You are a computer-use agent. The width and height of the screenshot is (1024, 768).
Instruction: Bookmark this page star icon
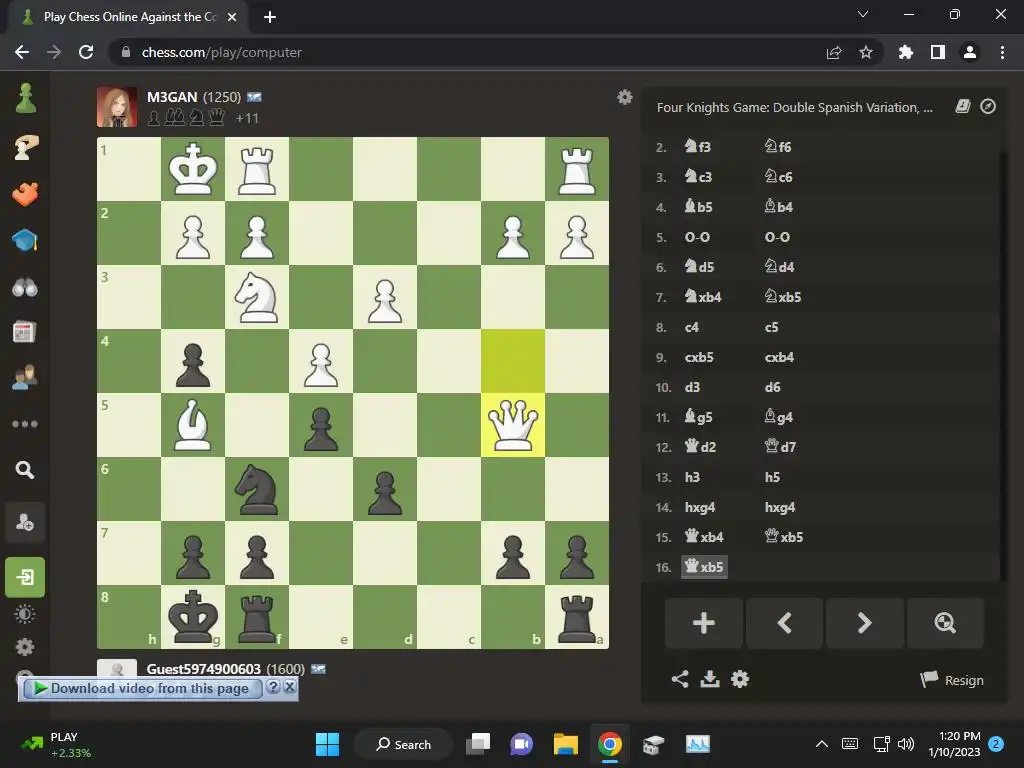866,52
